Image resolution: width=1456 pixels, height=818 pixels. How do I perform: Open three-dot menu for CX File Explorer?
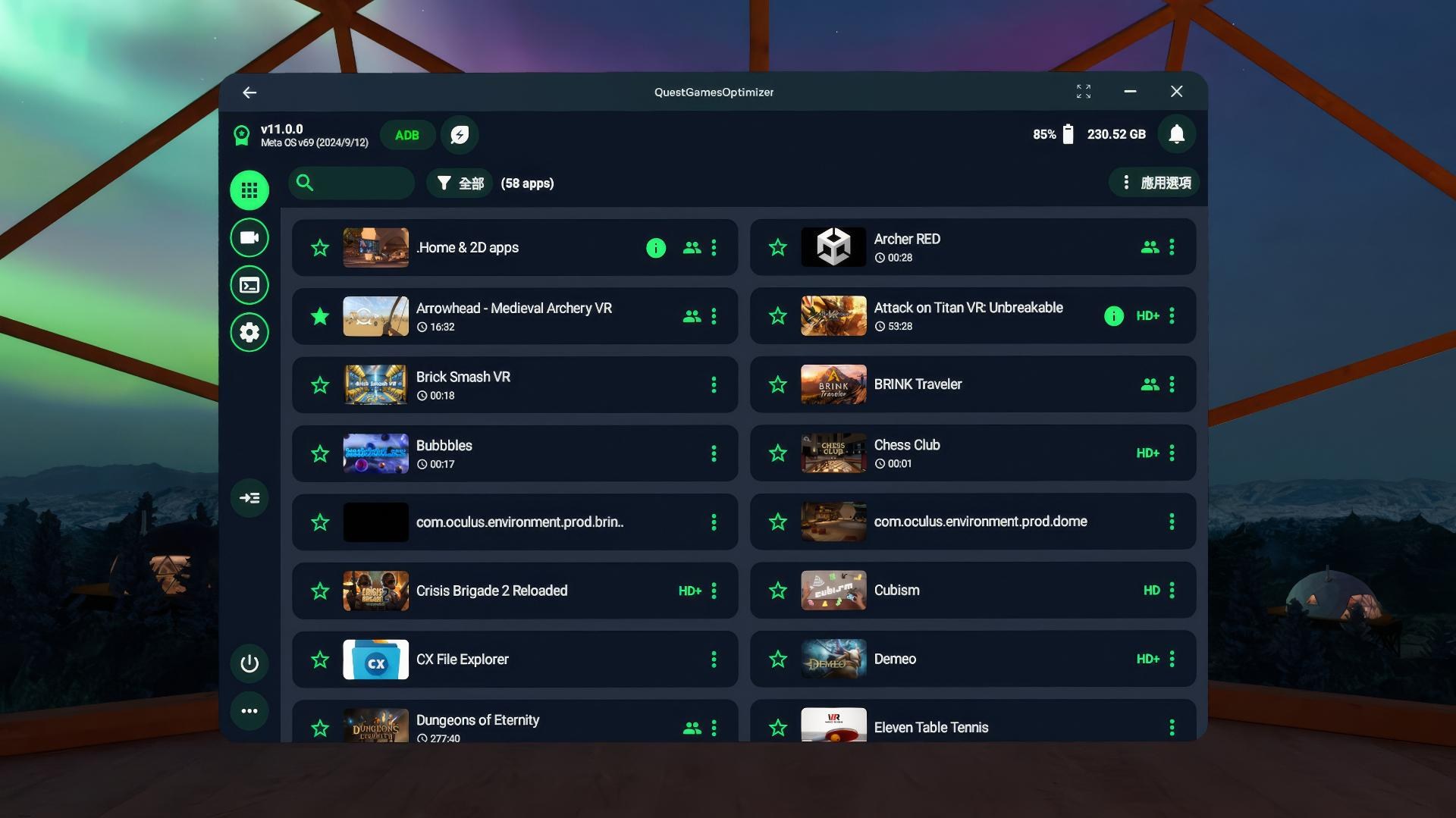pyautogui.click(x=714, y=660)
